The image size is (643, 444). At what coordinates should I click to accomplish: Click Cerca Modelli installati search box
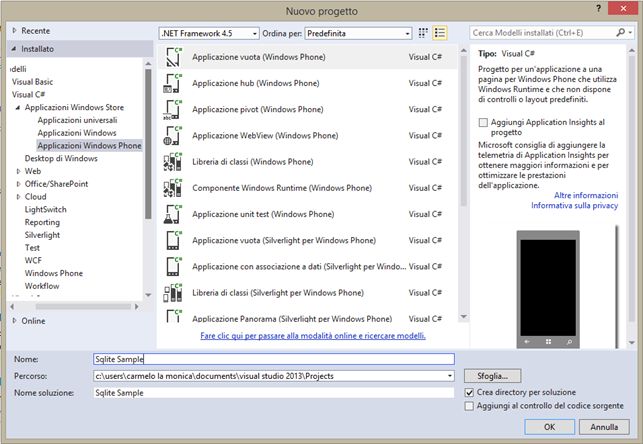[543, 32]
